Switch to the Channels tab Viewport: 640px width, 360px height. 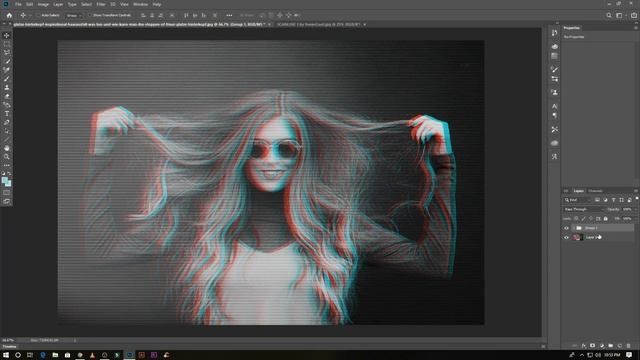596,191
